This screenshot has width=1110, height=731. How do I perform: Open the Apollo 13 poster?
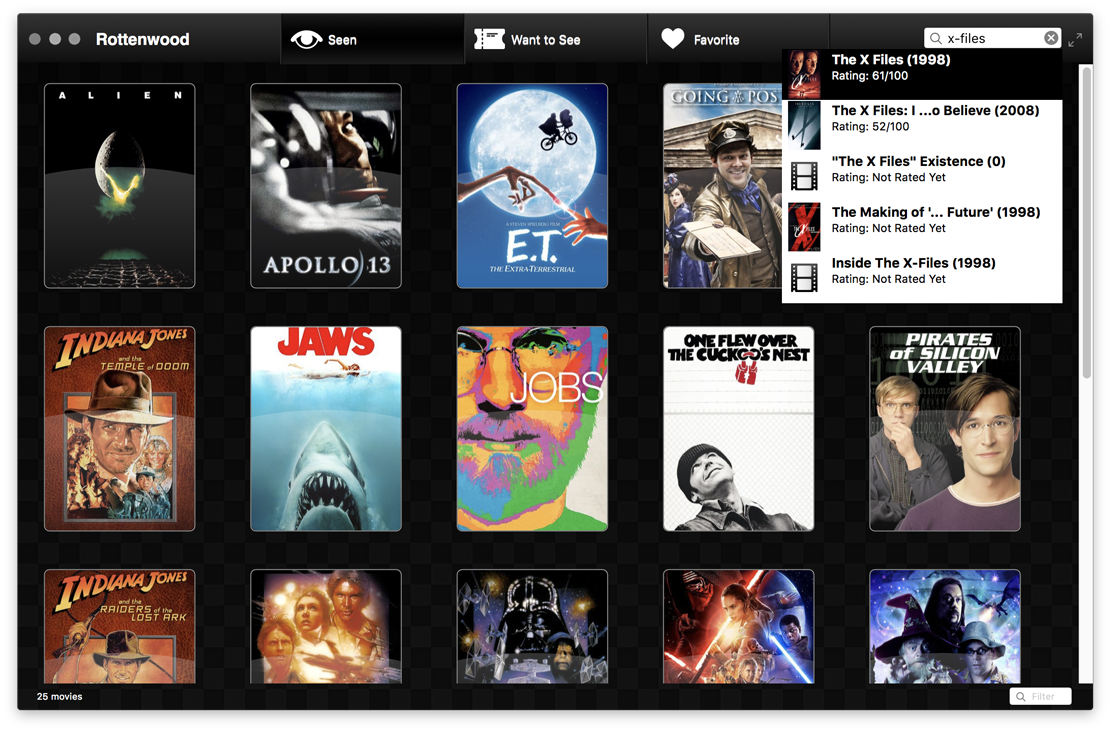[326, 186]
